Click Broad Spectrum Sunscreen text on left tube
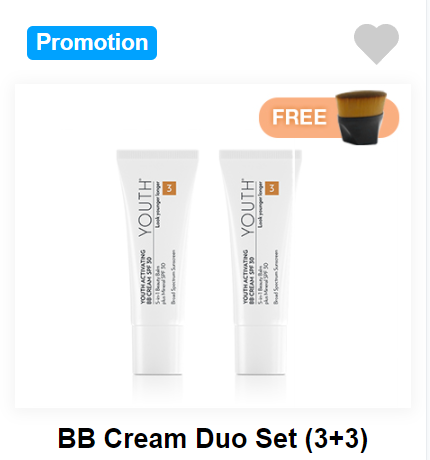Viewport: 430px width, 460px height. click(173, 277)
